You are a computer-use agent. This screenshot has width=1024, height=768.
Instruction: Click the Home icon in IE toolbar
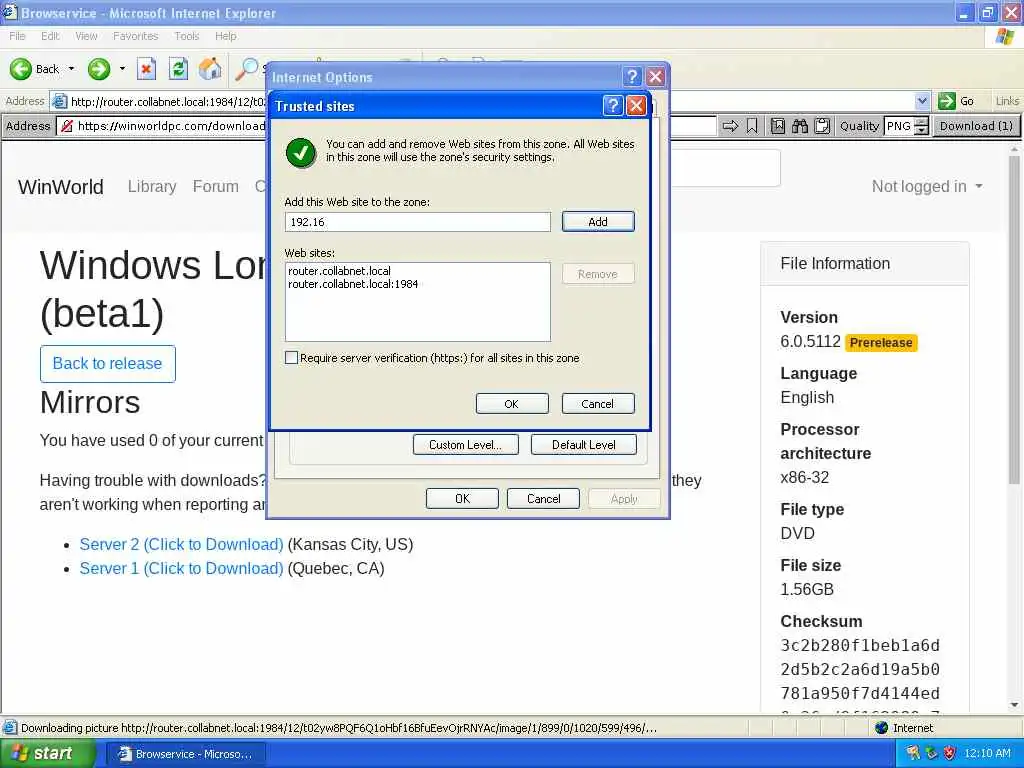[x=210, y=69]
